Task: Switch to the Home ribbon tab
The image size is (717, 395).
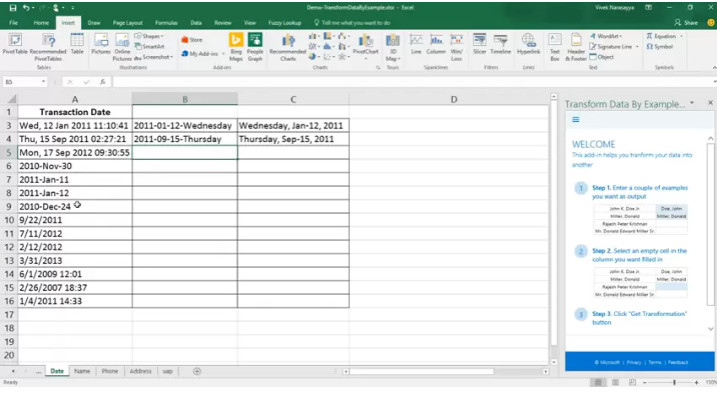Action: point(41,23)
